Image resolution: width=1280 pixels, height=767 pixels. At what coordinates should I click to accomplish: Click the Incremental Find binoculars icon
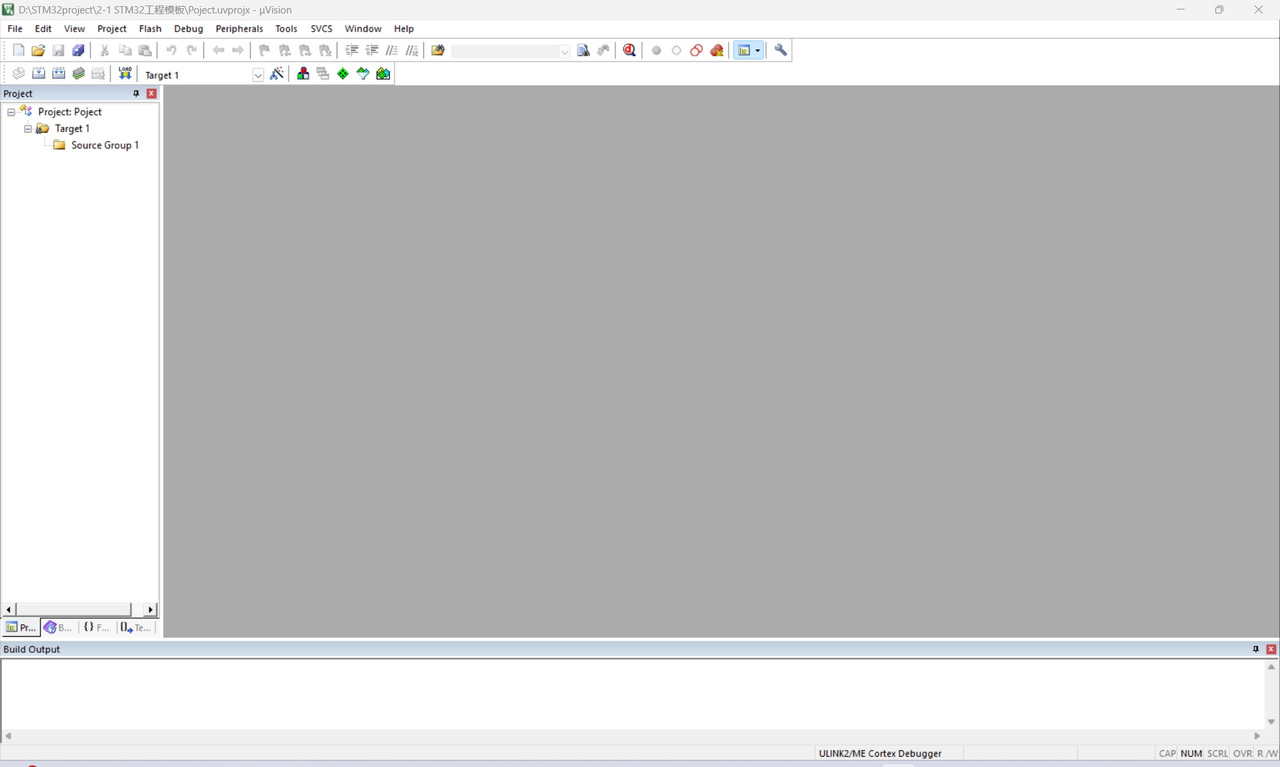pos(603,50)
